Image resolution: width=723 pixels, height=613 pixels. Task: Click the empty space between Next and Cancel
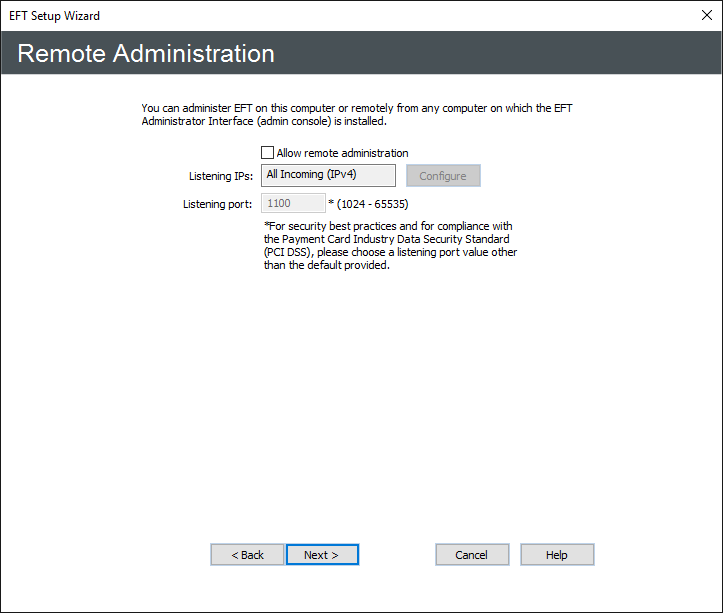(397, 555)
